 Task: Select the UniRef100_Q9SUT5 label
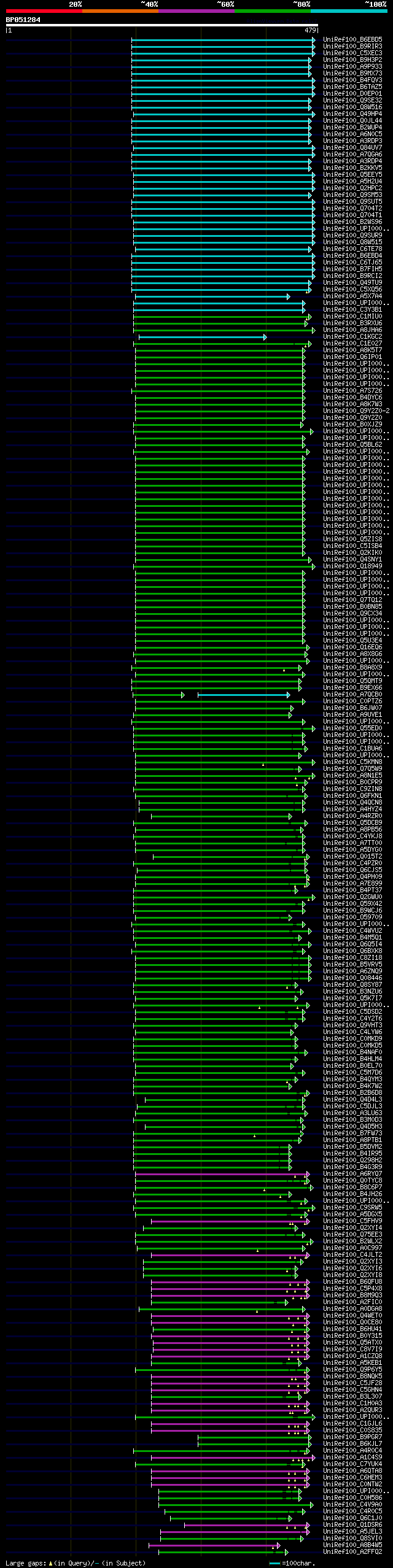352,202
